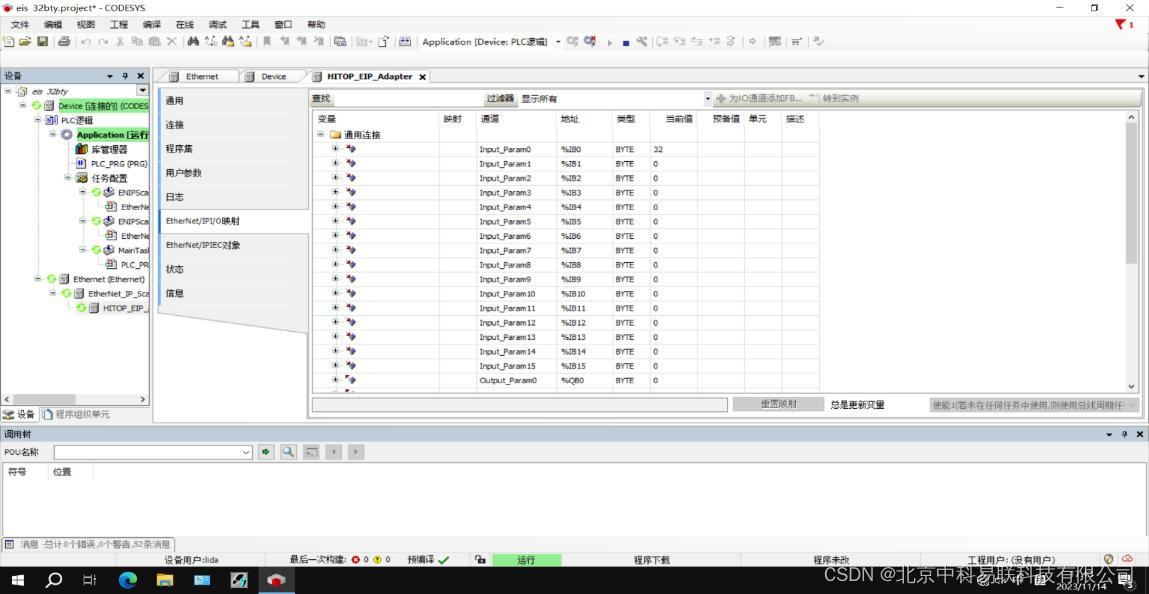1149x594 pixels.
Task: Click the task configuration icon in tree
Action: pos(81,178)
